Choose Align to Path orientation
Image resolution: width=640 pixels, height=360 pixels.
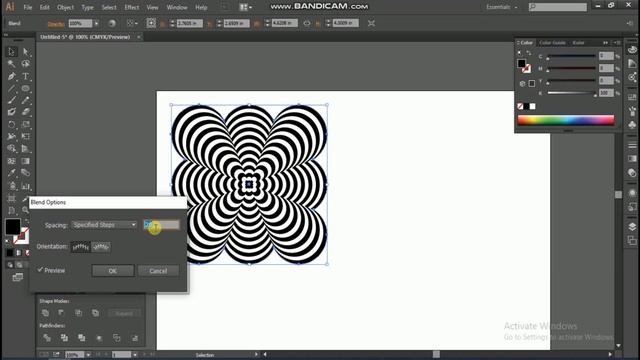click(101, 247)
